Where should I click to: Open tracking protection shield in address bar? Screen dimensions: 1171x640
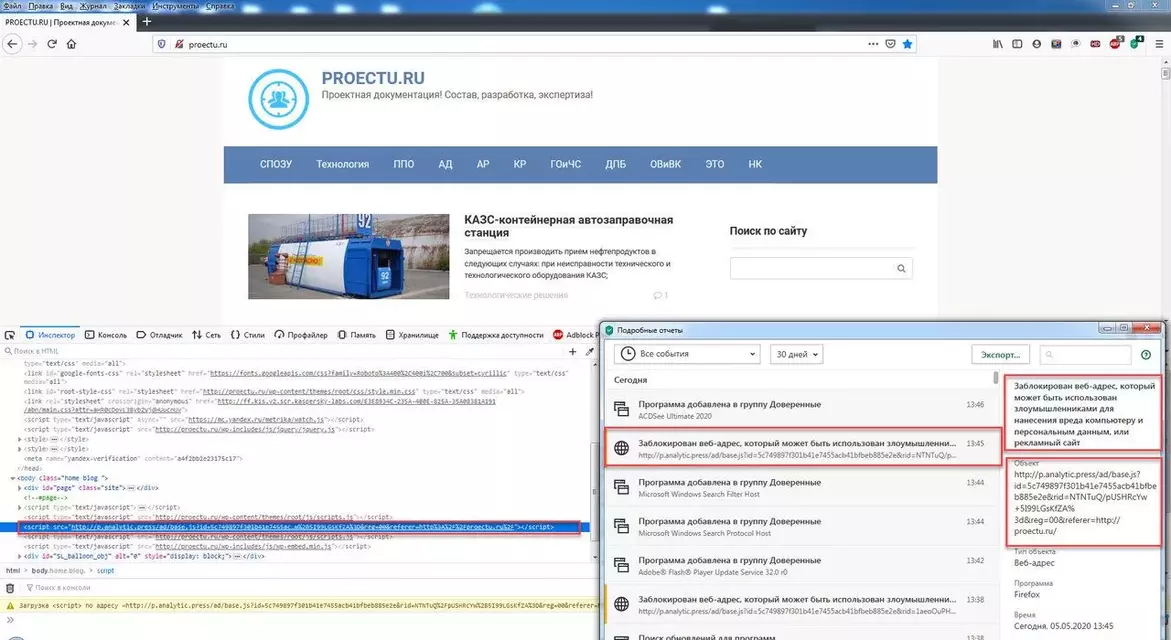(x=161, y=44)
